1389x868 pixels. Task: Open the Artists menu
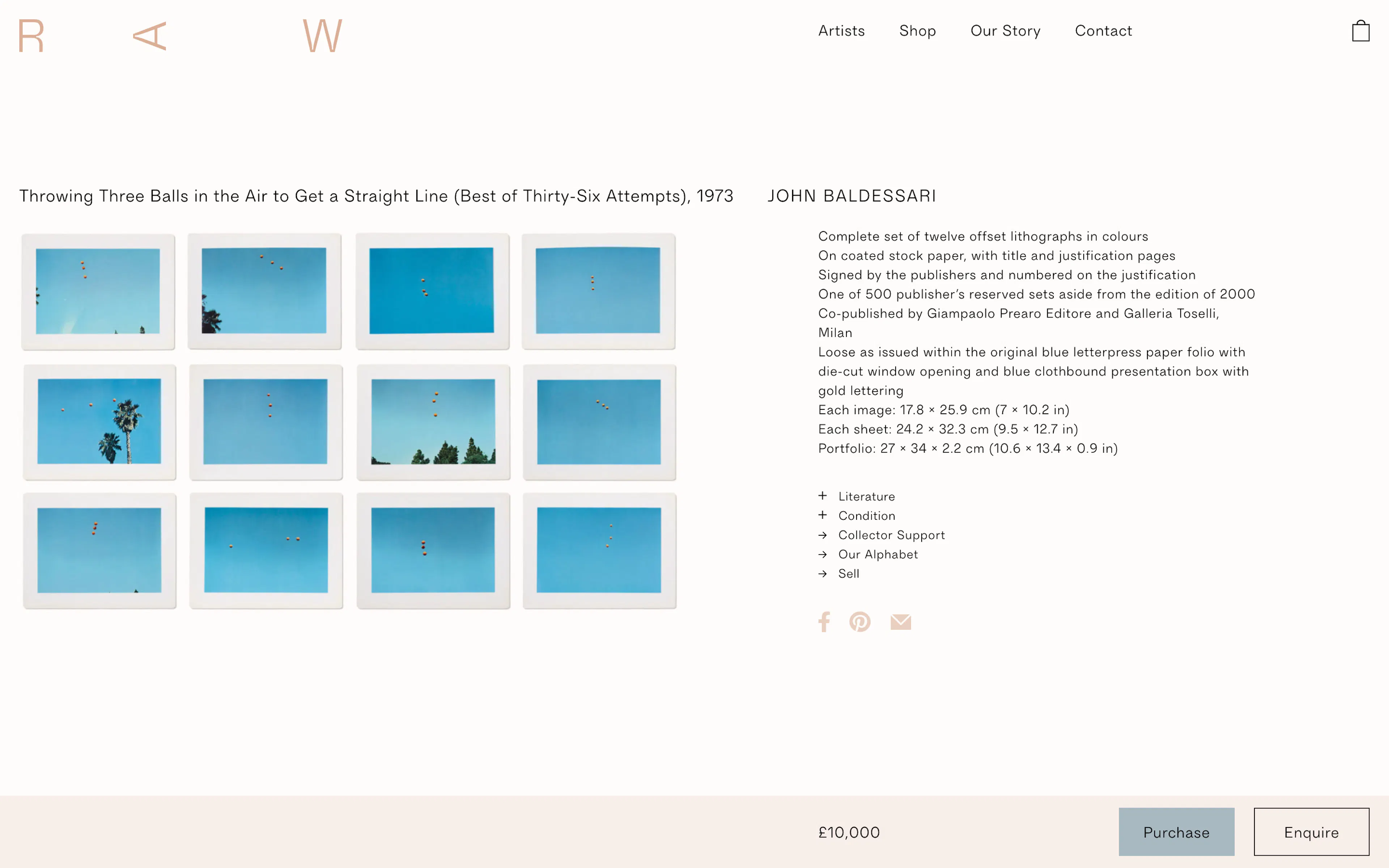click(x=841, y=31)
